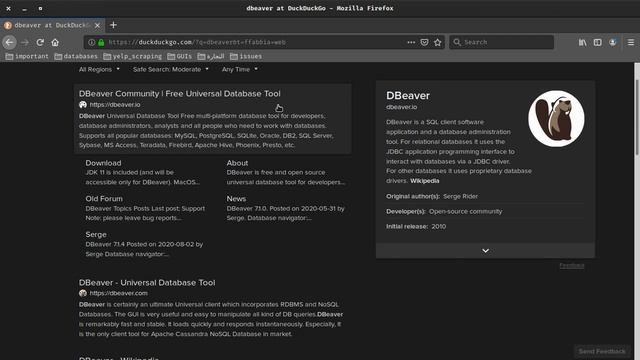Open the Serge sitelink
This screenshot has height=360, width=640.
pyautogui.click(x=96, y=235)
